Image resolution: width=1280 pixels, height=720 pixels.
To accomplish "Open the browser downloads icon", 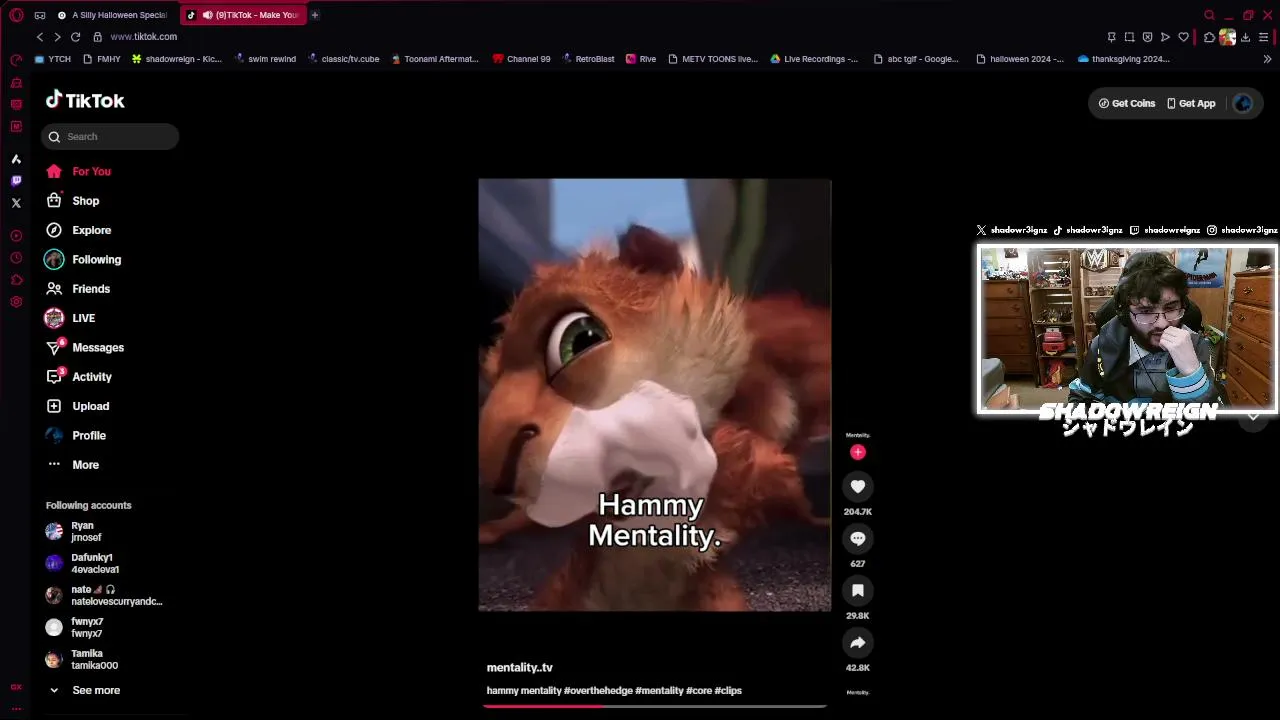I will pyautogui.click(x=1245, y=37).
